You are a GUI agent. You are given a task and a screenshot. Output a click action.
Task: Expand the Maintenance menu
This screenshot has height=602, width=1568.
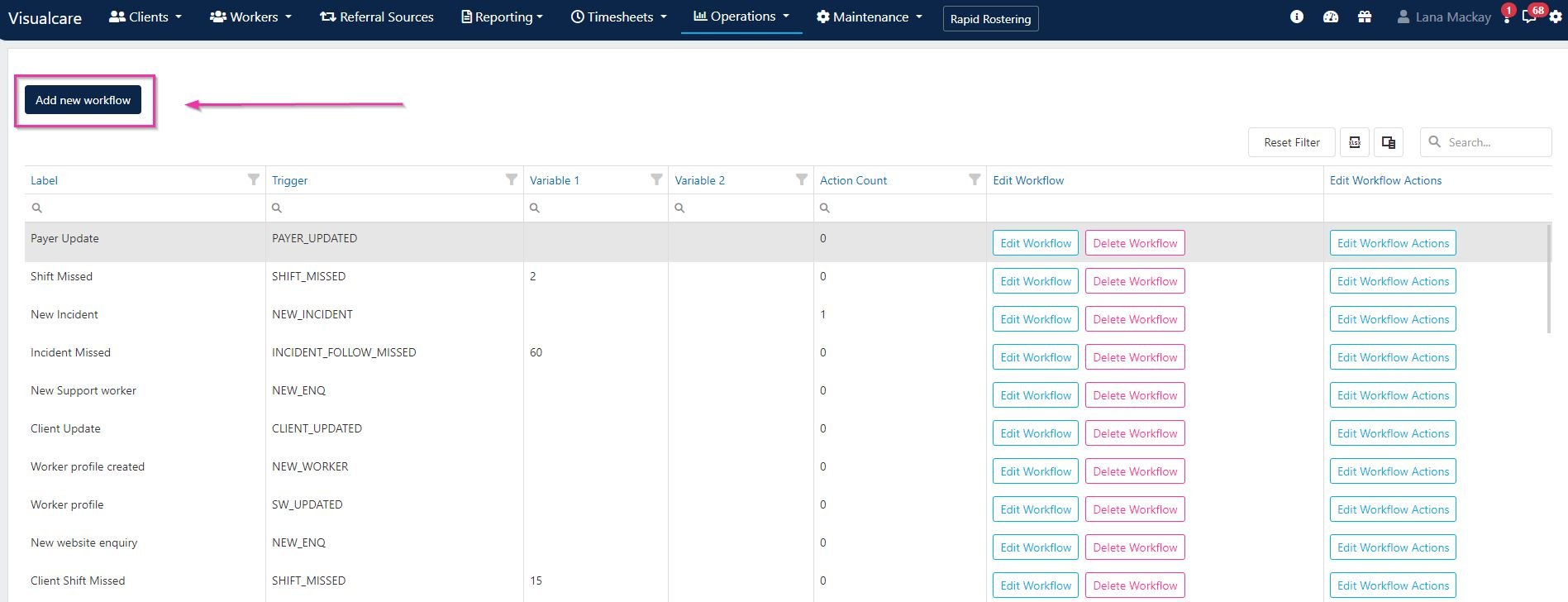869,17
